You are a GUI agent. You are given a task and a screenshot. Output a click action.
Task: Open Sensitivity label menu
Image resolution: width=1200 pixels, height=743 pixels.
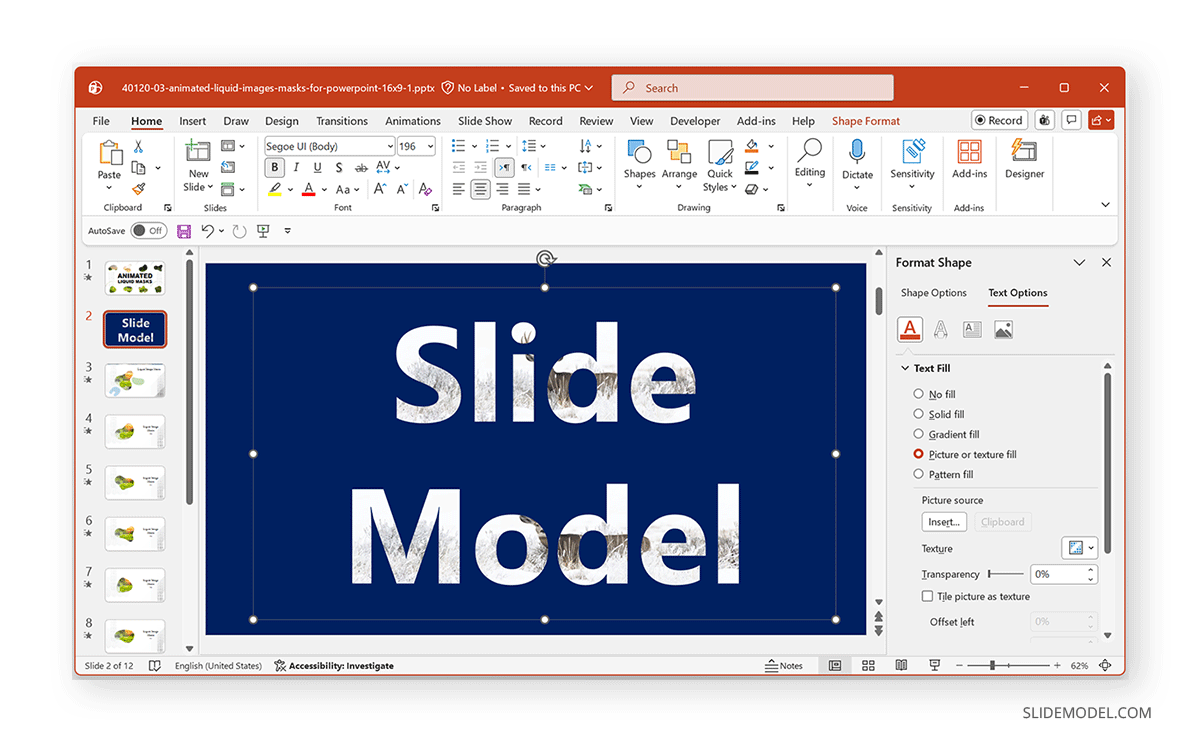[x=912, y=165]
